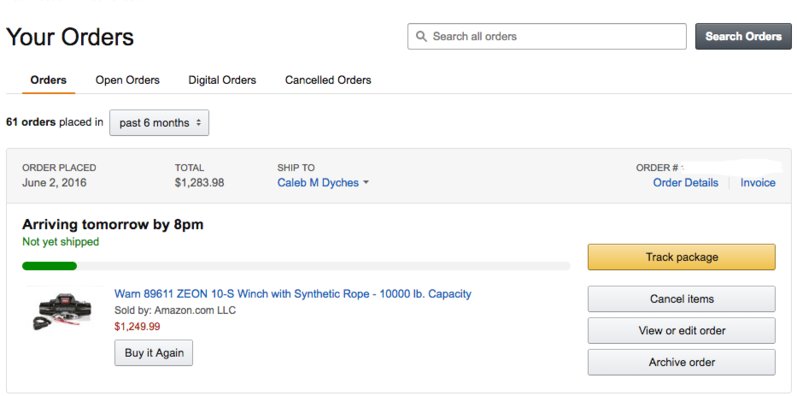Image resolution: width=797 pixels, height=396 pixels.
Task: Open the past 6 months dropdown
Action: point(159,123)
